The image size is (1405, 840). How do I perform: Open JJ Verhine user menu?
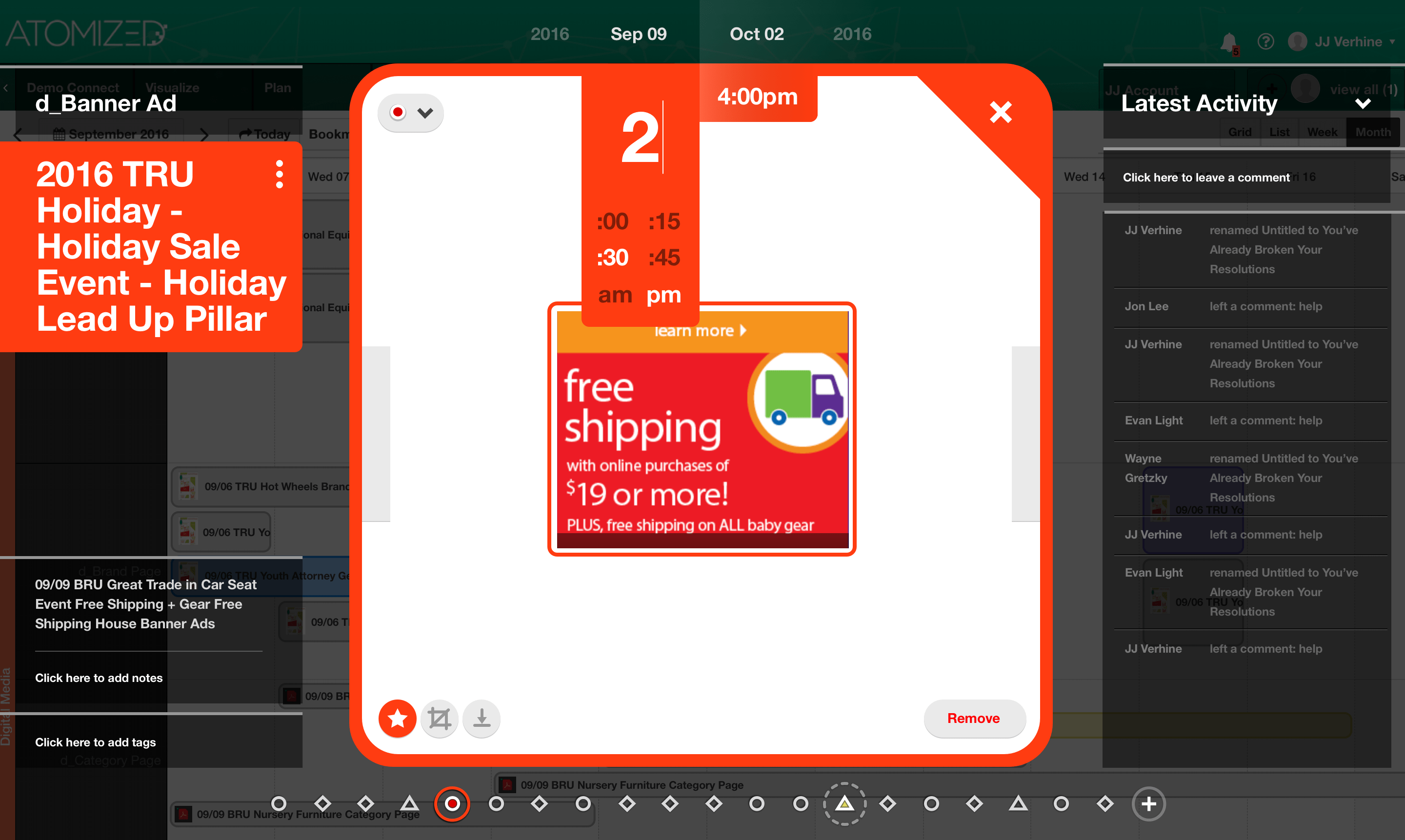pyautogui.click(x=1347, y=42)
